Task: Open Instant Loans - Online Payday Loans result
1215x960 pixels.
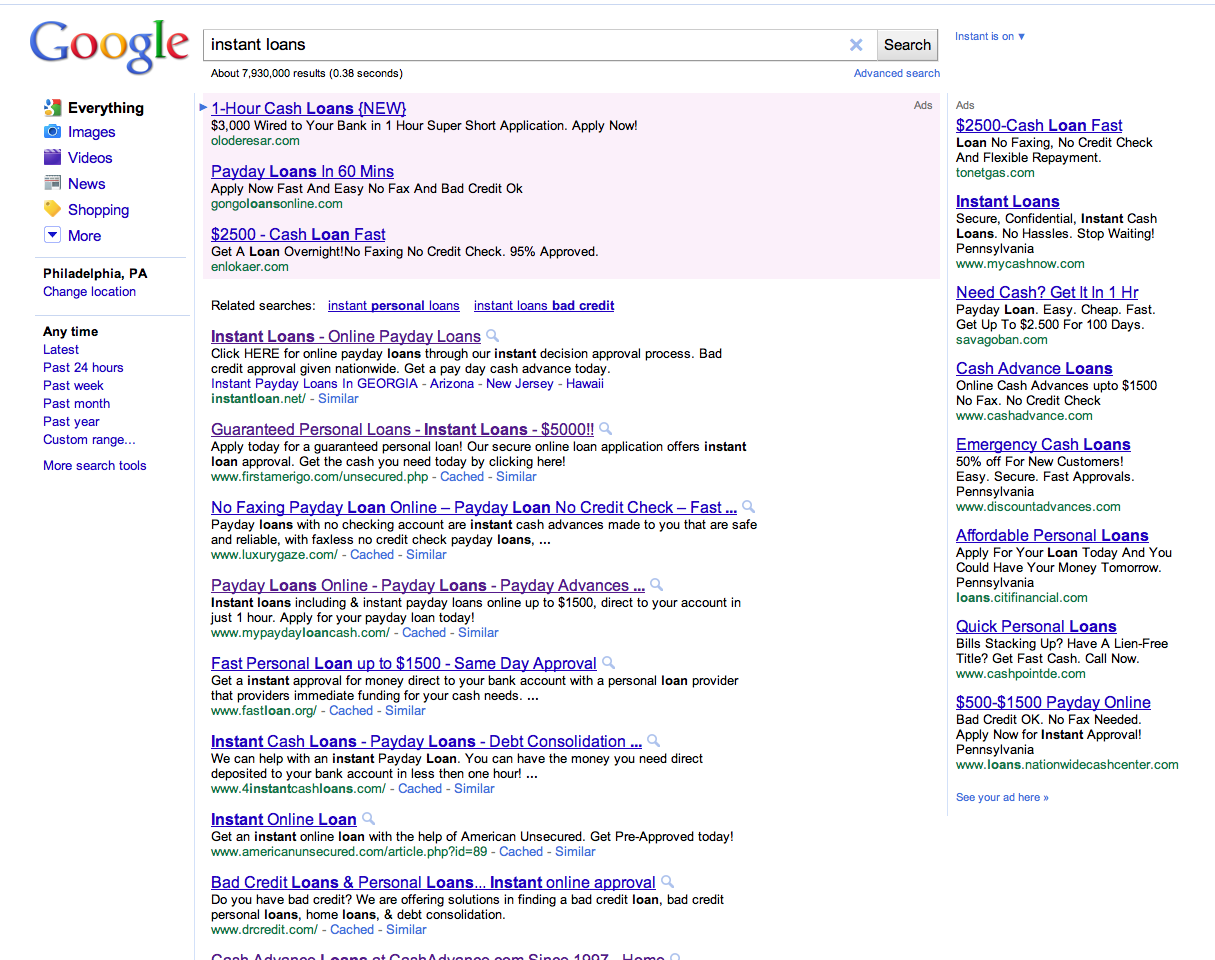Action: pyautogui.click(x=346, y=336)
